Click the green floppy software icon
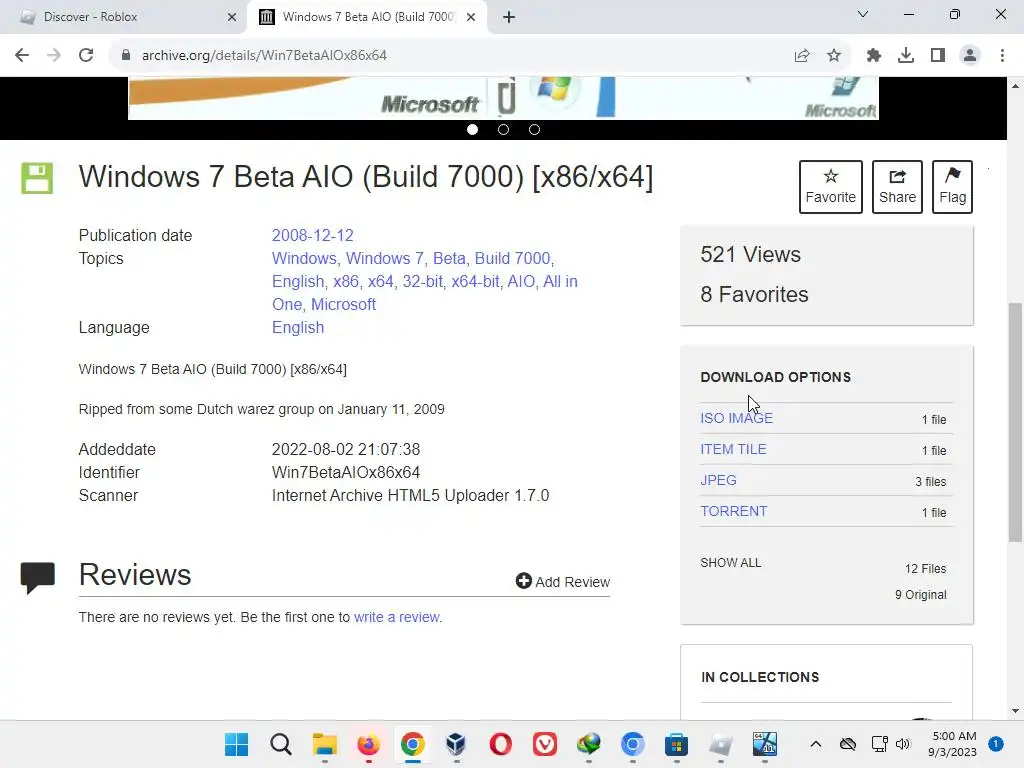This screenshot has width=1024, height=768. (x=37, y=178)
